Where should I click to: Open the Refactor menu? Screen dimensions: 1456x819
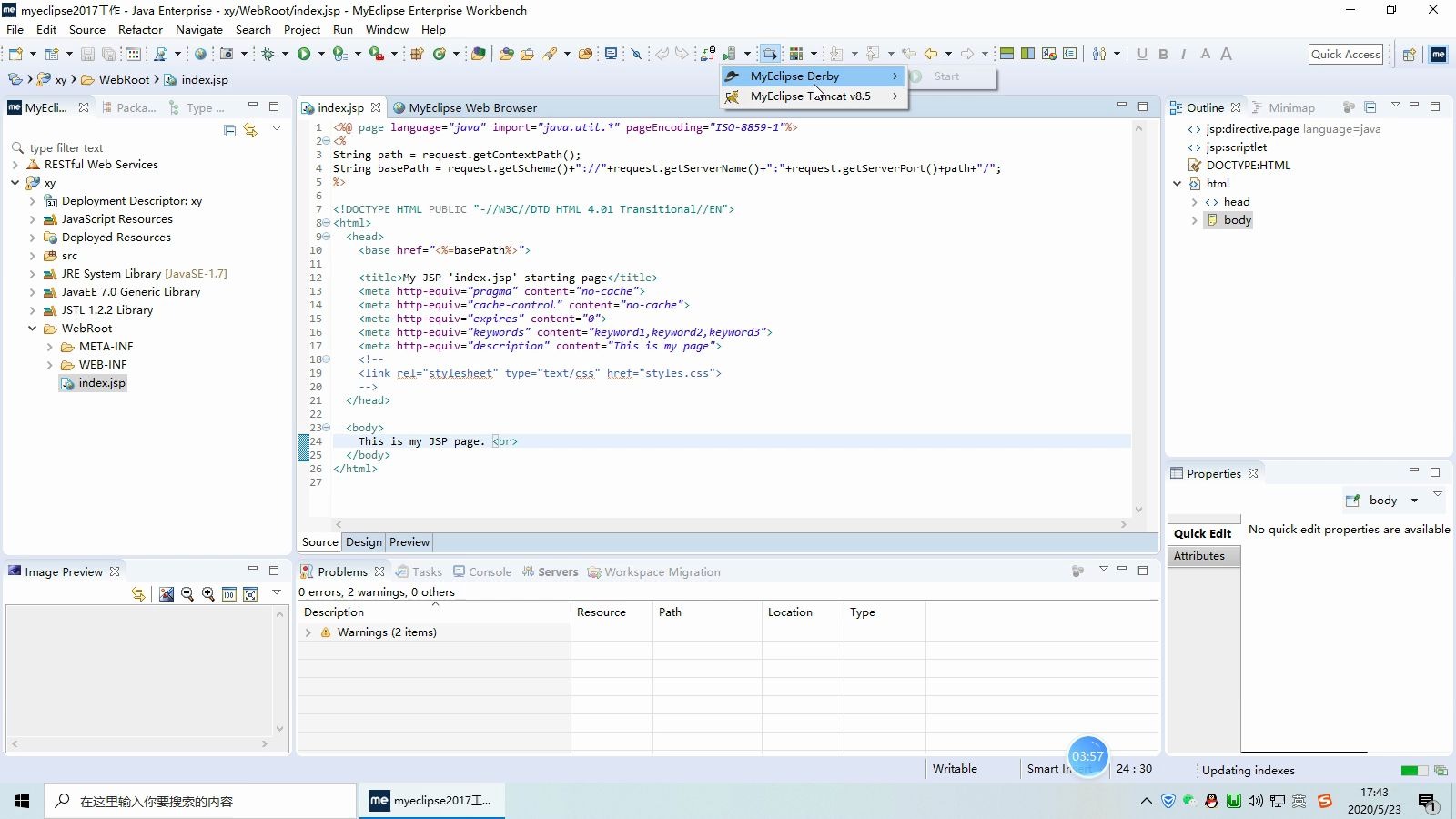[140, 30]
